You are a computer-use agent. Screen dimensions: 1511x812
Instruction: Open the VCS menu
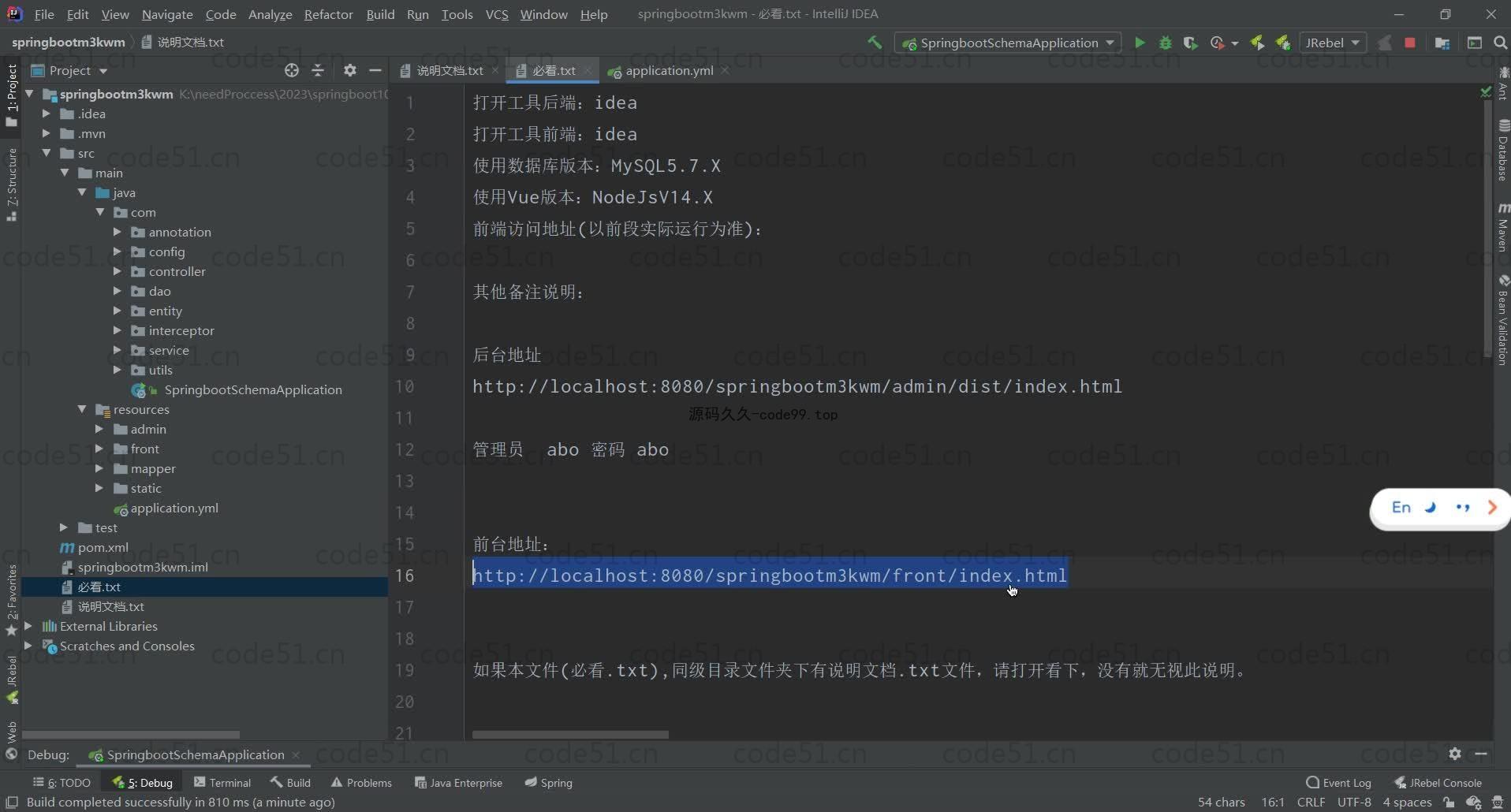click(x=497, y=14)
